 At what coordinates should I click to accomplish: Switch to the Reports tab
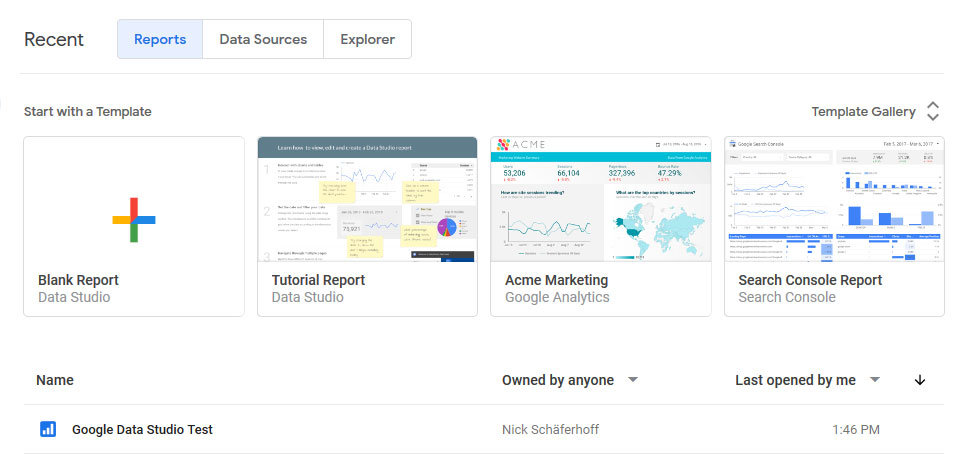tap(160, 40)
